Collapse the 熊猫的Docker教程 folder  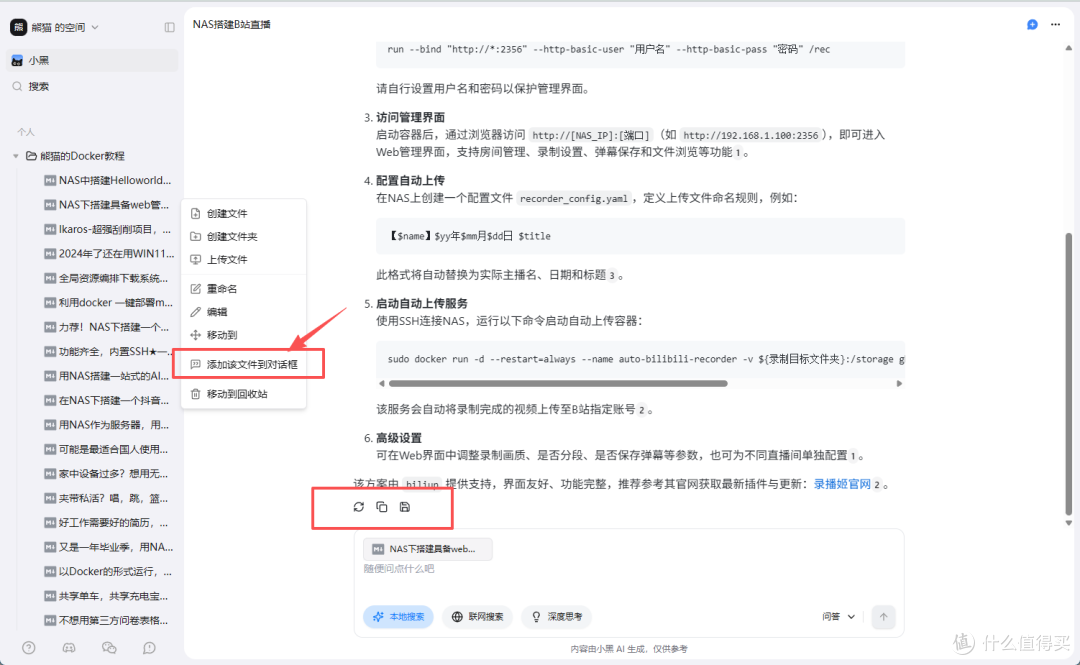(16, 156)
